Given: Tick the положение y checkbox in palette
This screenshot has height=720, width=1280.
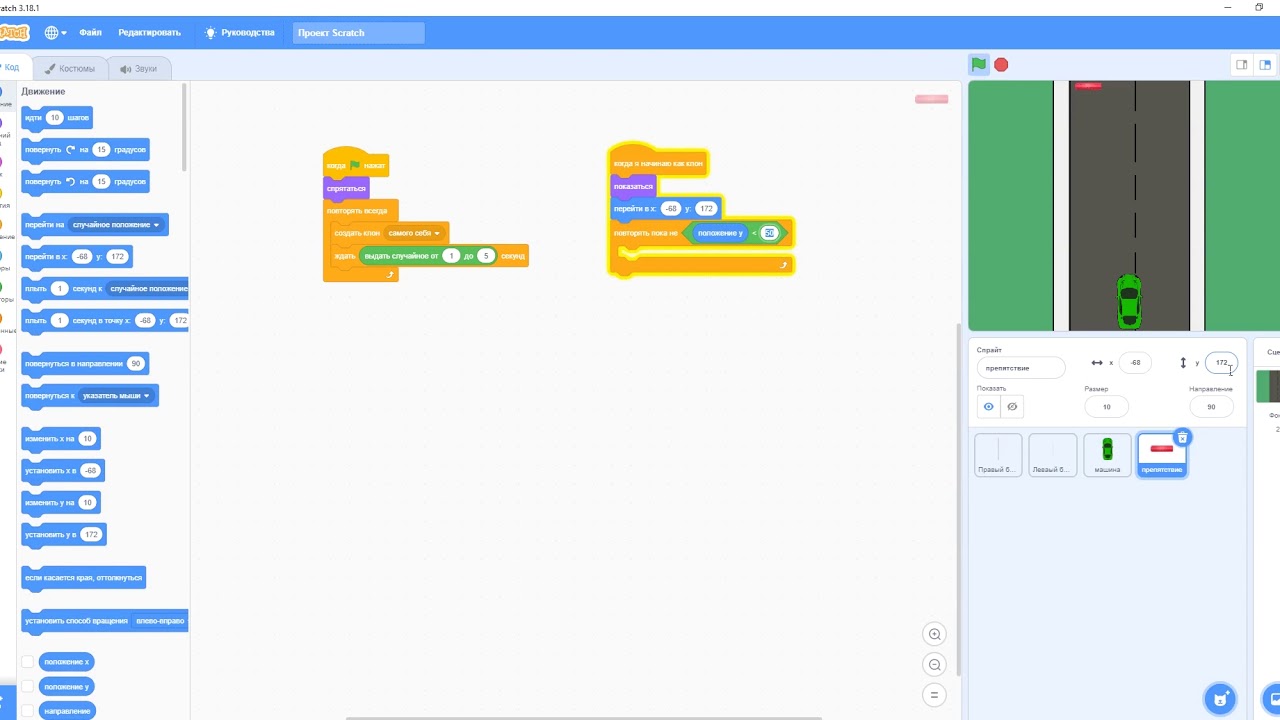Looking at the screenshot, I should tap(28, 687).
